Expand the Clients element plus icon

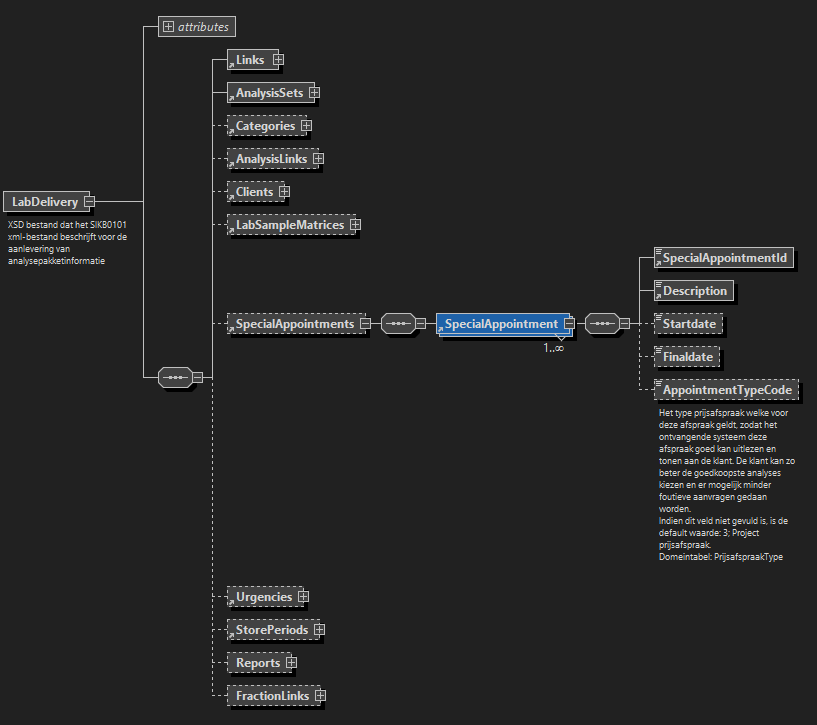coord(284,191)
